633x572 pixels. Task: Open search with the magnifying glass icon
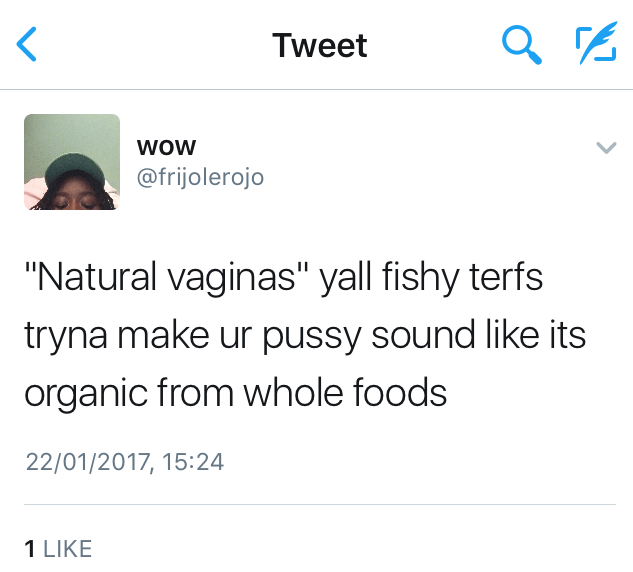(520, 45)
